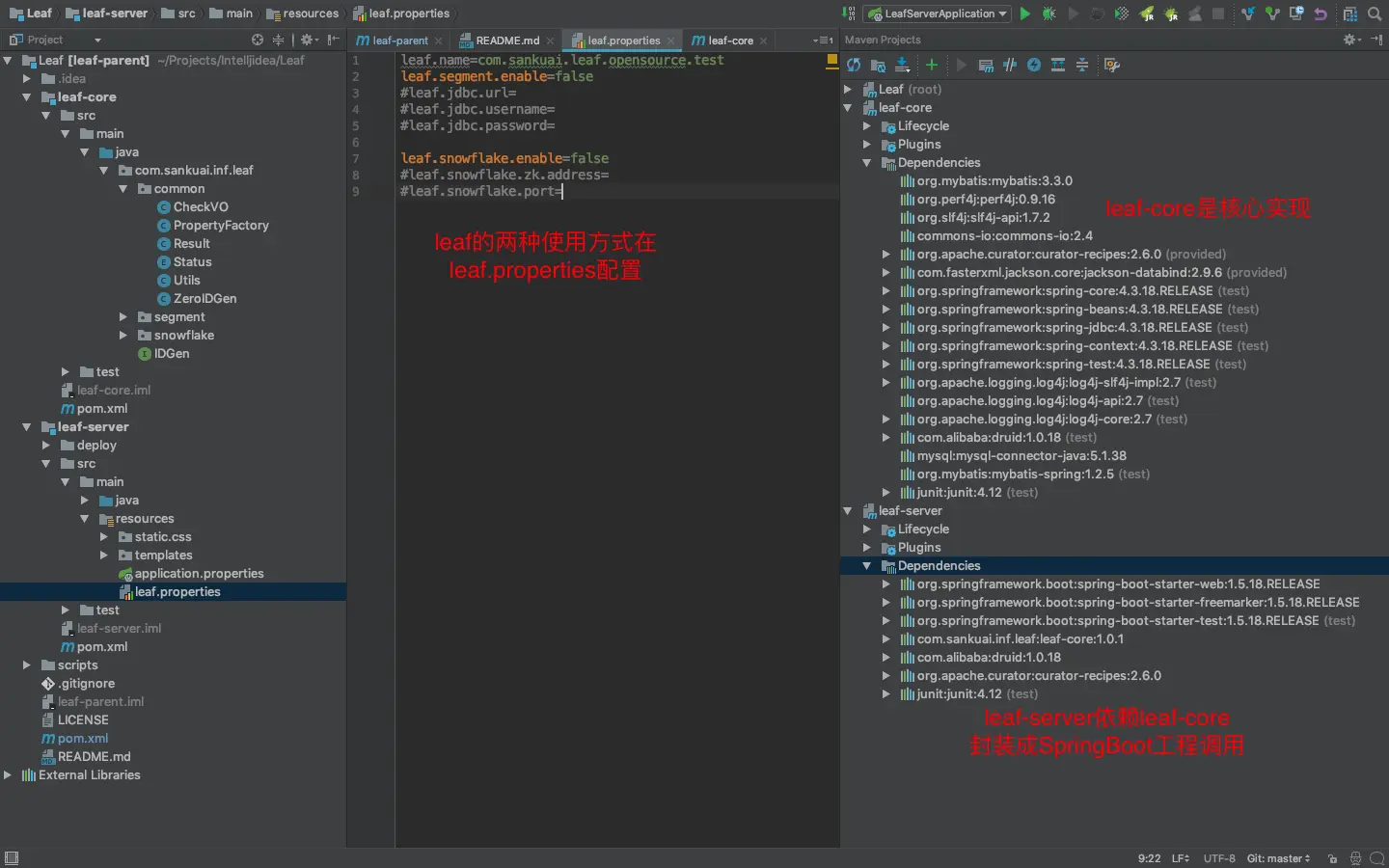Open the inspector hector icon in status bar
Image resolution: width=1389 pixels, height=868 pixels.
coord(1355,858)
